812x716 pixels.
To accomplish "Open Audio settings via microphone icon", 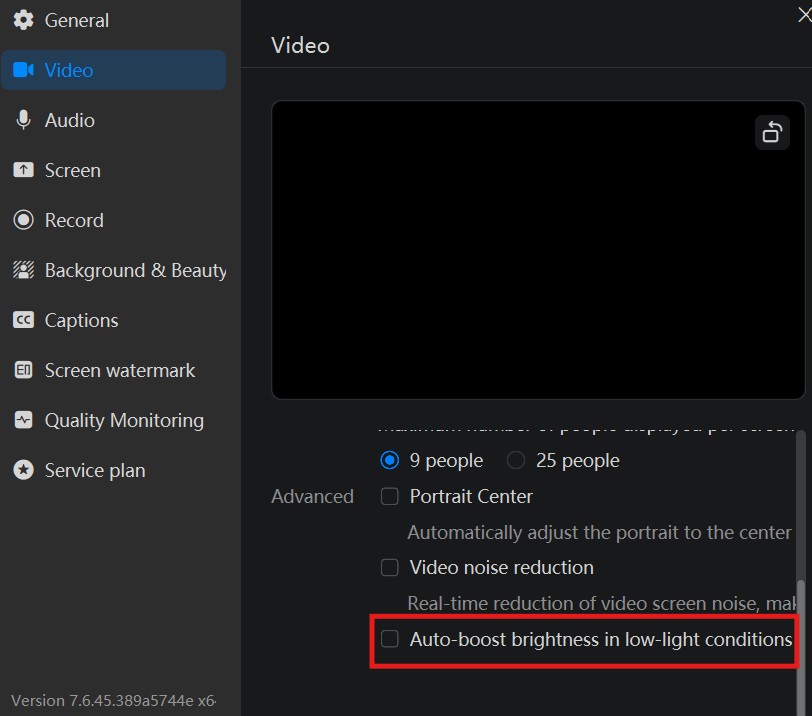I will [x=23, y=120].
